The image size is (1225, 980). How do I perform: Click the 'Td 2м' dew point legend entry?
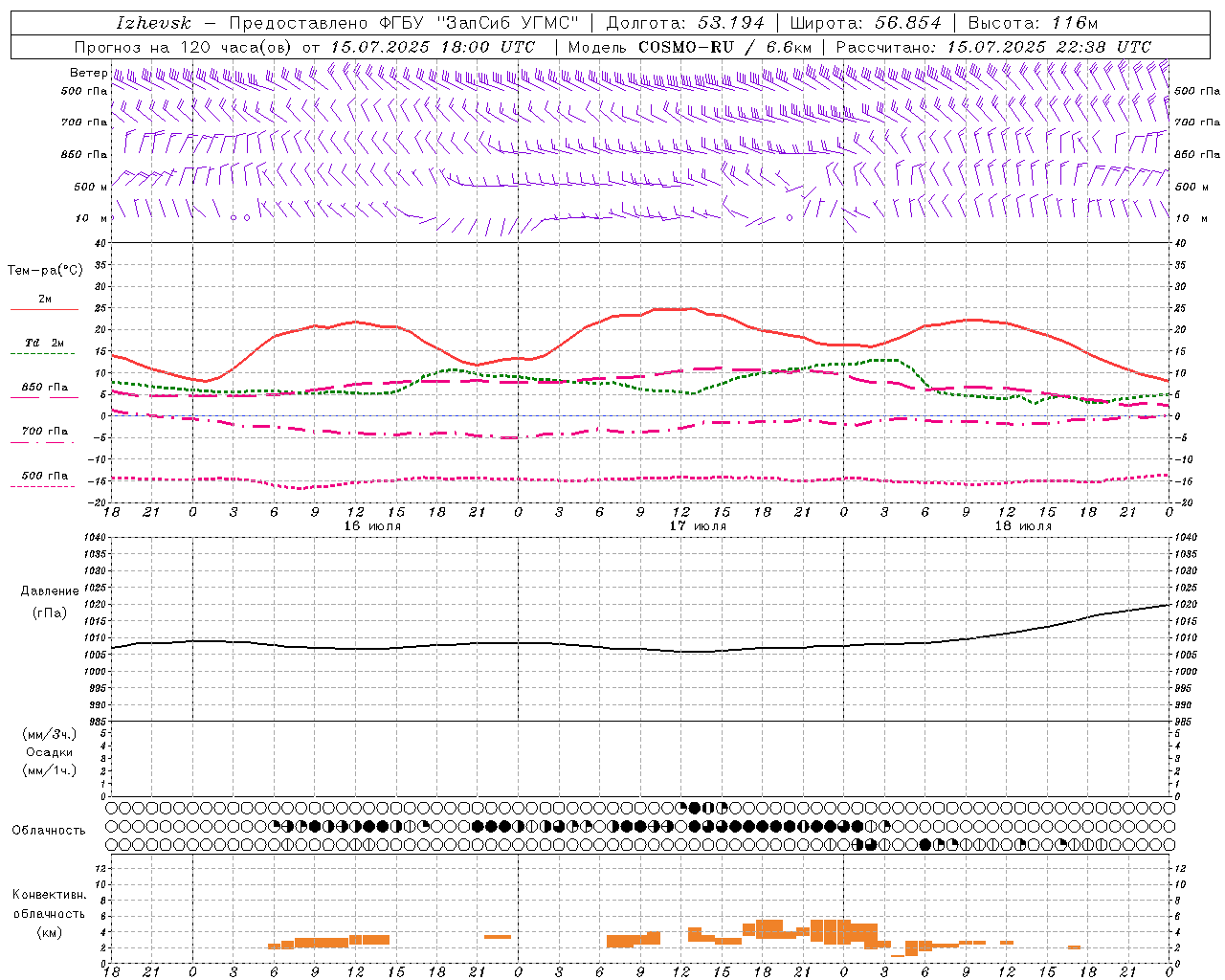click(x=44, y=343)
